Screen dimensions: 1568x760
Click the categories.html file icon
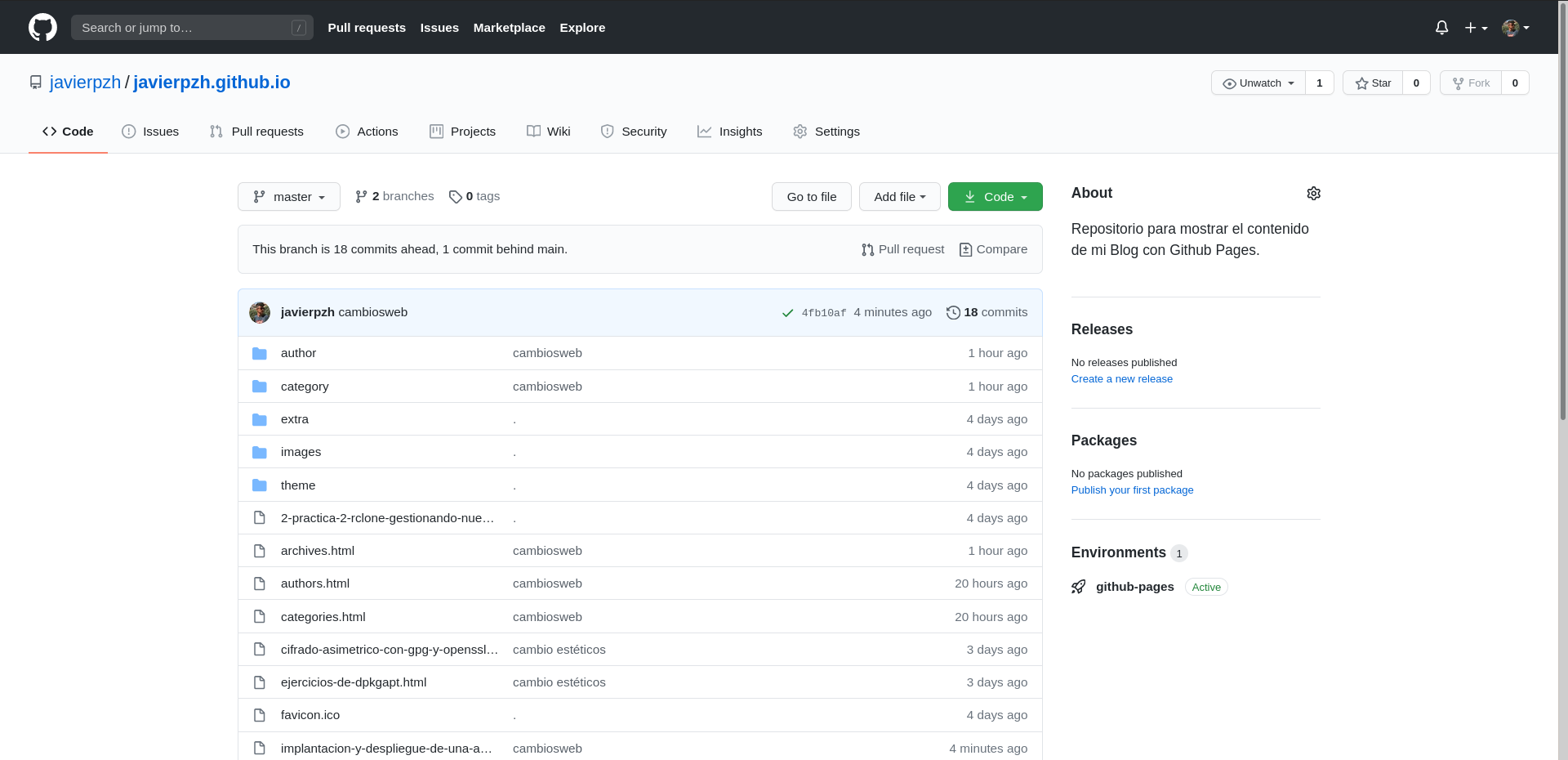pos(260,616)
